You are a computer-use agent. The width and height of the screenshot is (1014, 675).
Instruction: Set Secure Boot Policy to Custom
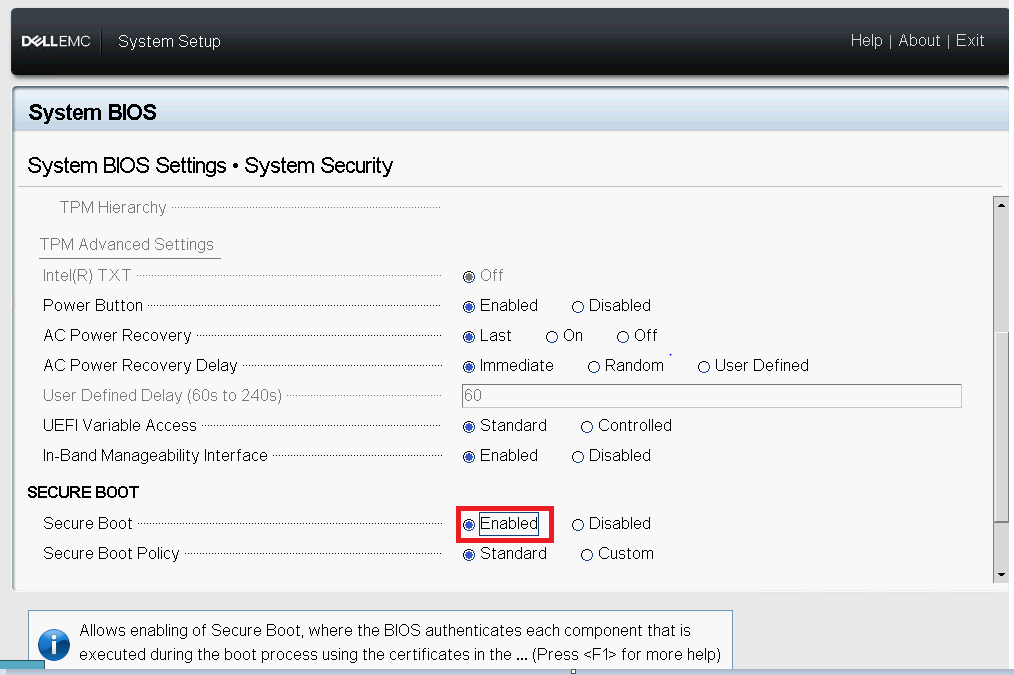[587, 553]
